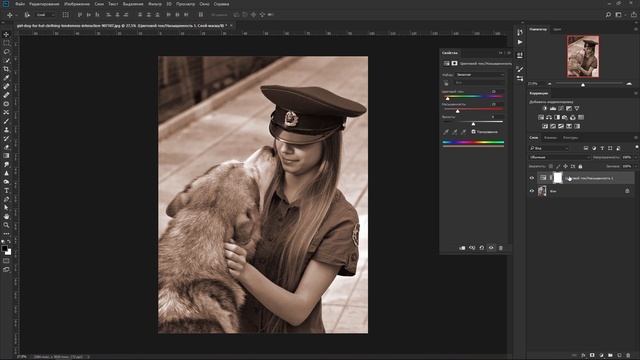Add a Brightness/Contrast adjustment
This screenshot has width=640, height=360.
545,109
